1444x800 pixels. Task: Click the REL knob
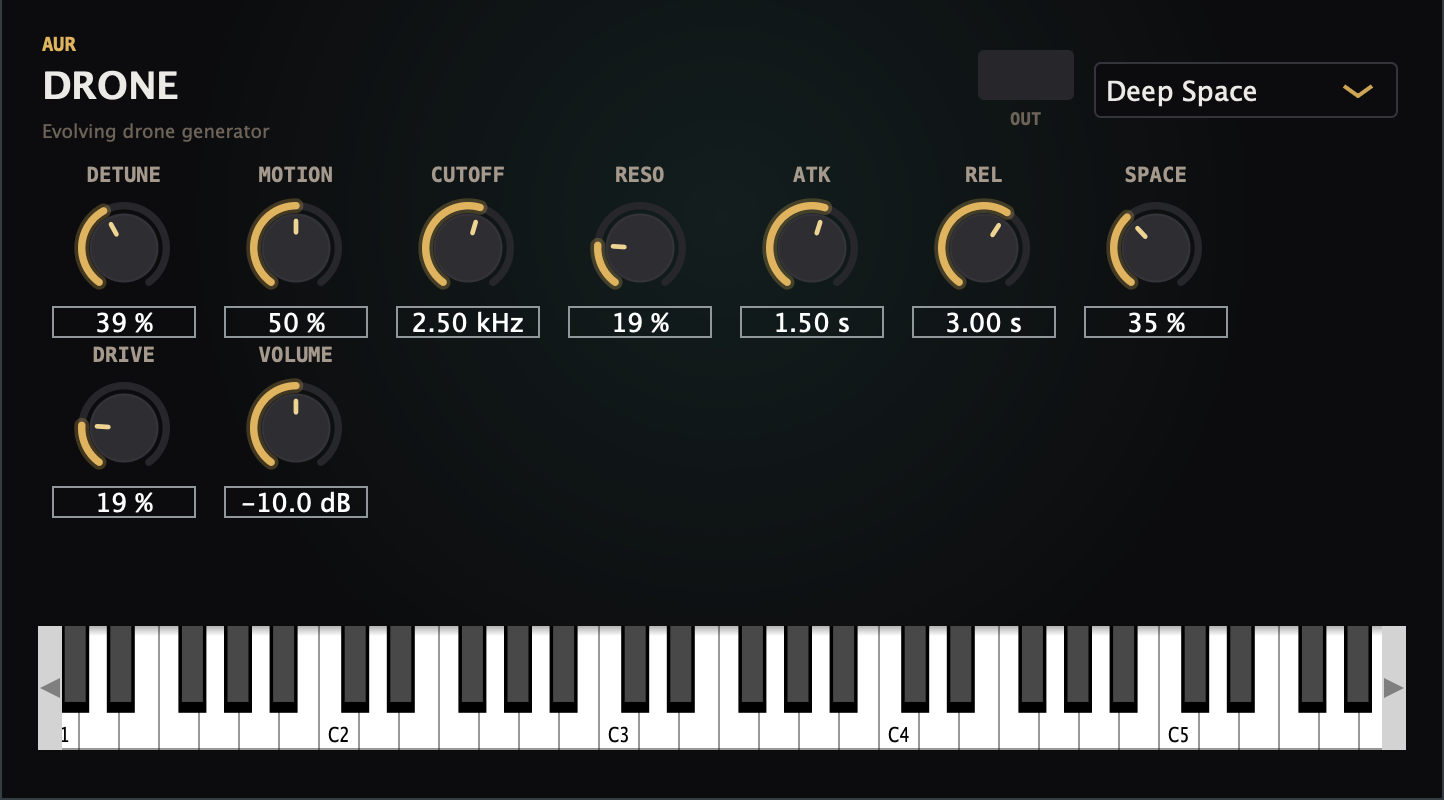(x=983, y=247)
